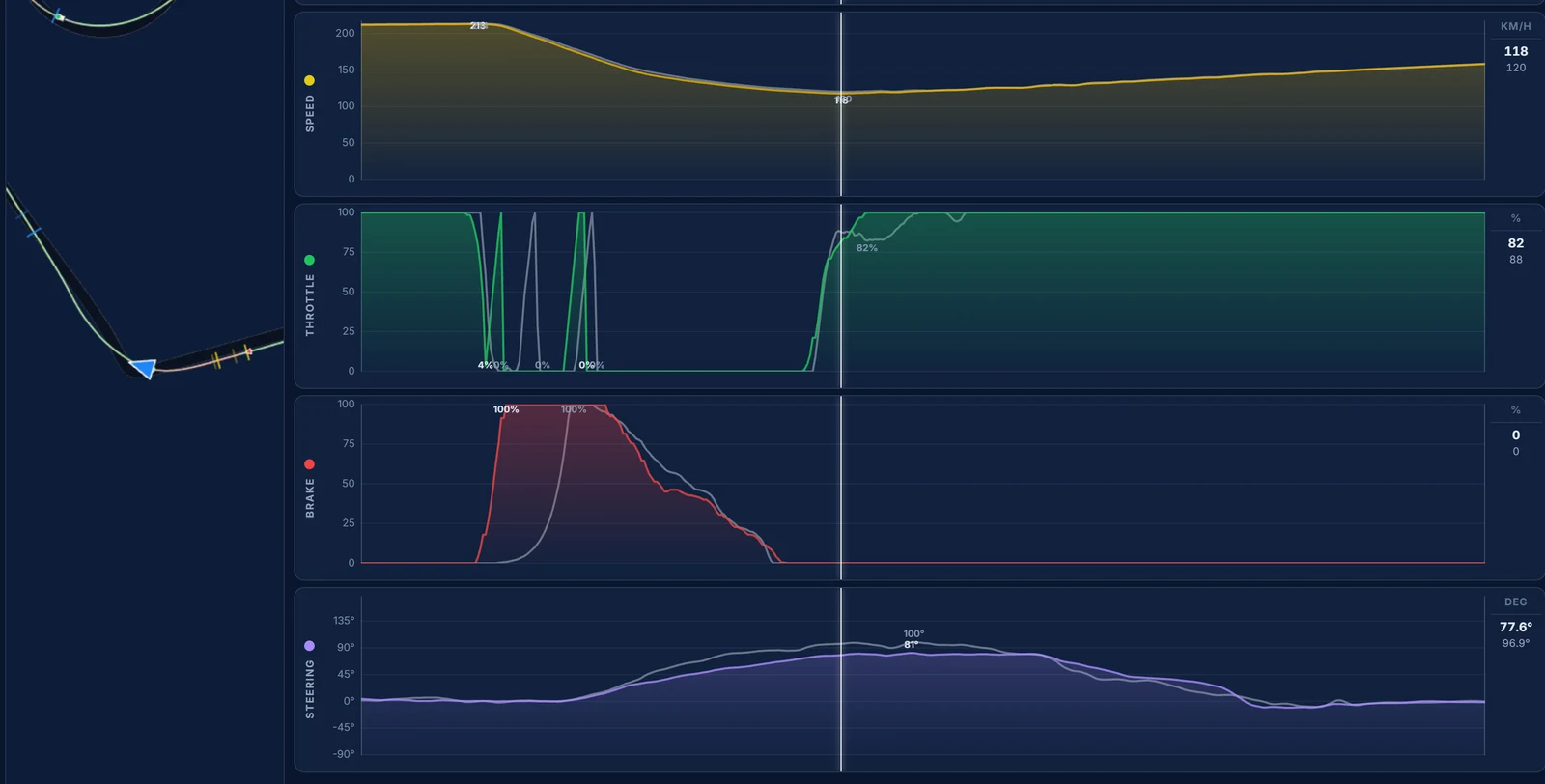The image size is (1545, 784).
Task: Click the 135° tick on steering axis
Action: (344, 621)
